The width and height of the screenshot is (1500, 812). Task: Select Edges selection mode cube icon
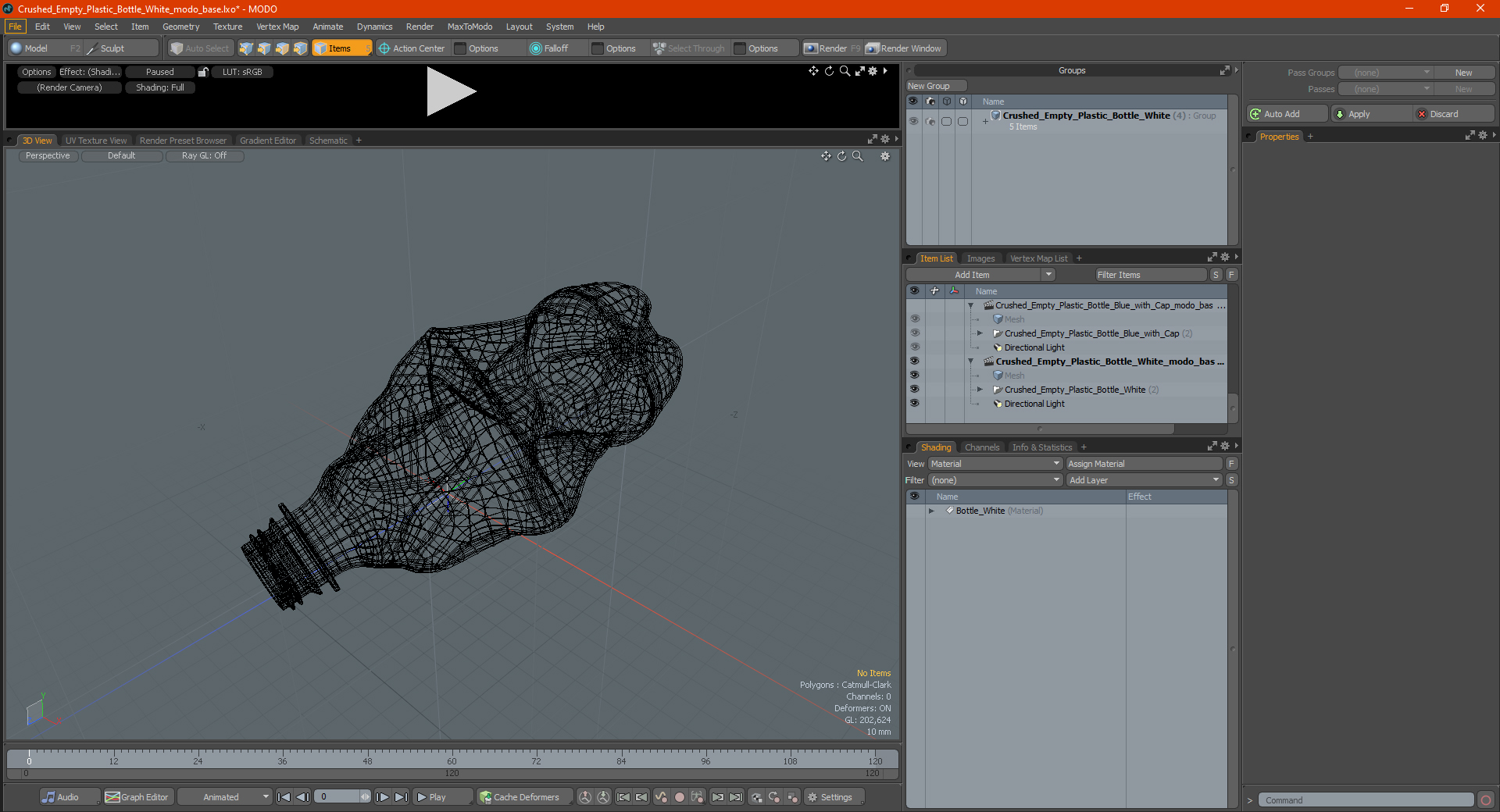(x=264, y=48)
